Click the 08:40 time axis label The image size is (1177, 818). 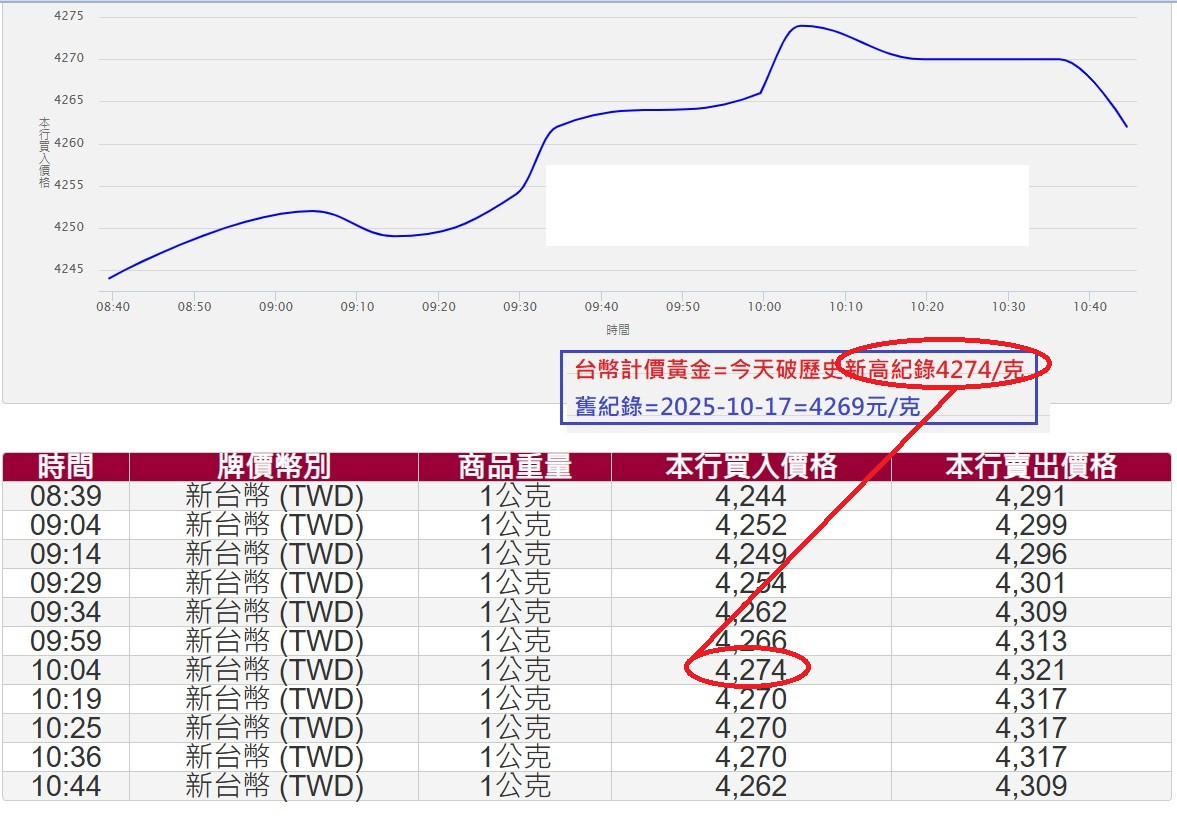[114, 308]
